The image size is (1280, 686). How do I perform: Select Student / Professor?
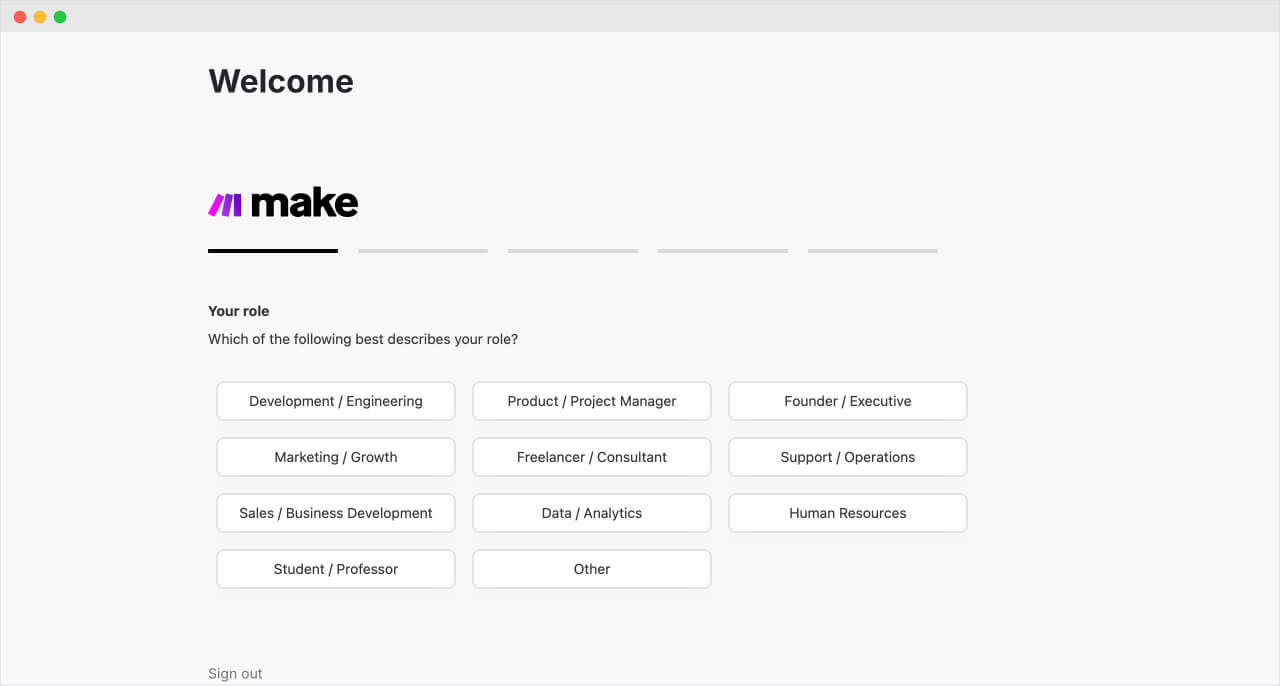[x=335, y=568]
